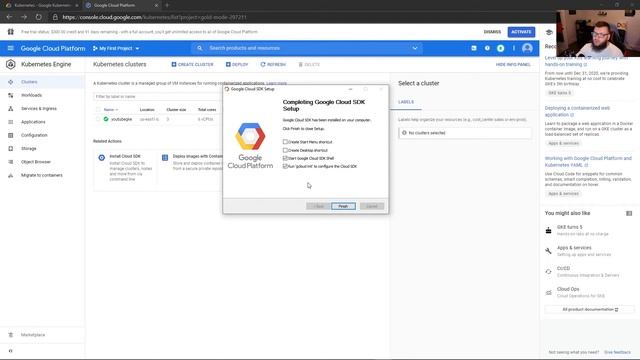Screen dimensions: 640x360
Task: Tick the select-all checkbox in cluster table header
Action: (x=98, y=109)
